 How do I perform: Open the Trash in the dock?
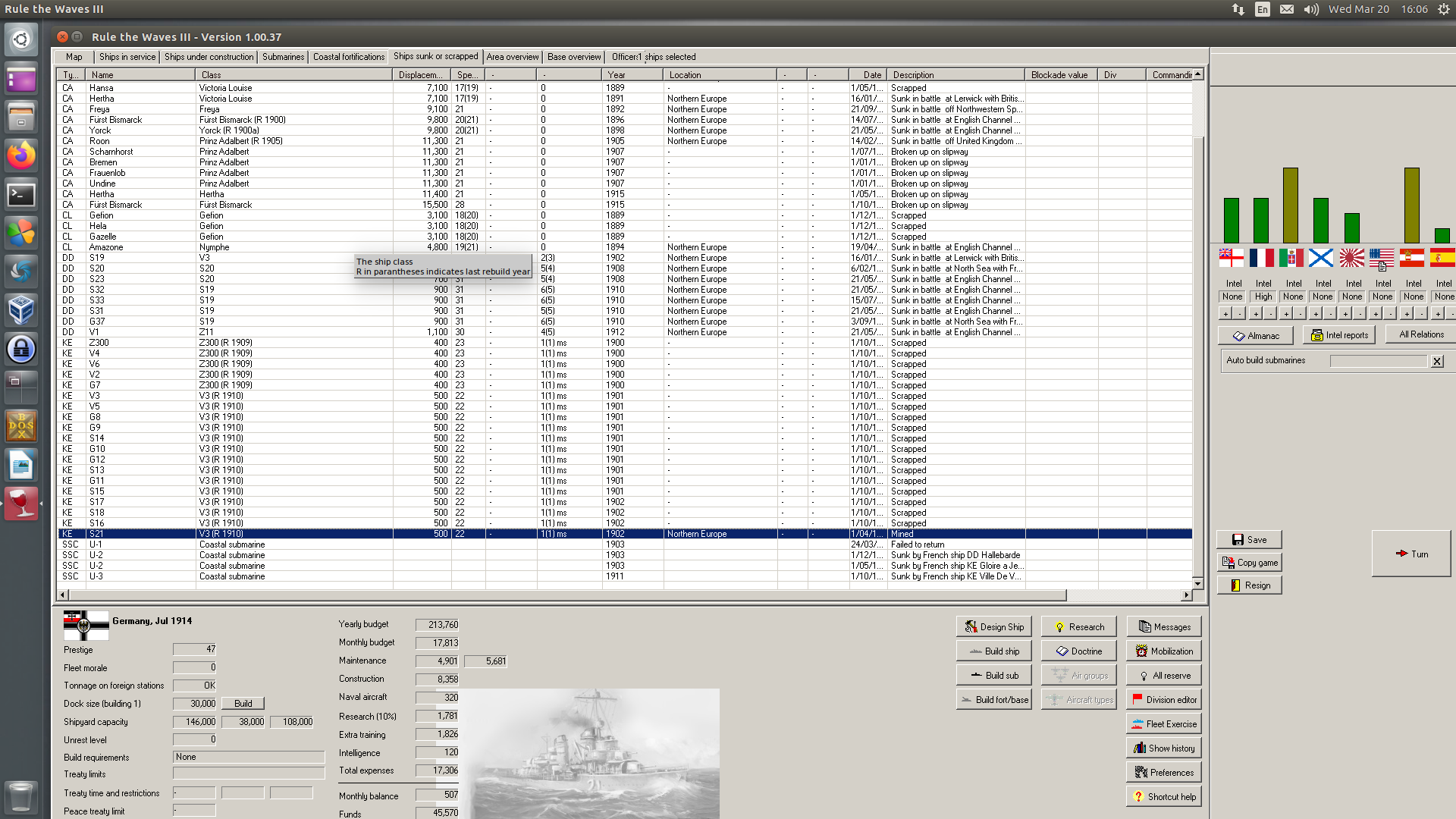pos(21,796)
